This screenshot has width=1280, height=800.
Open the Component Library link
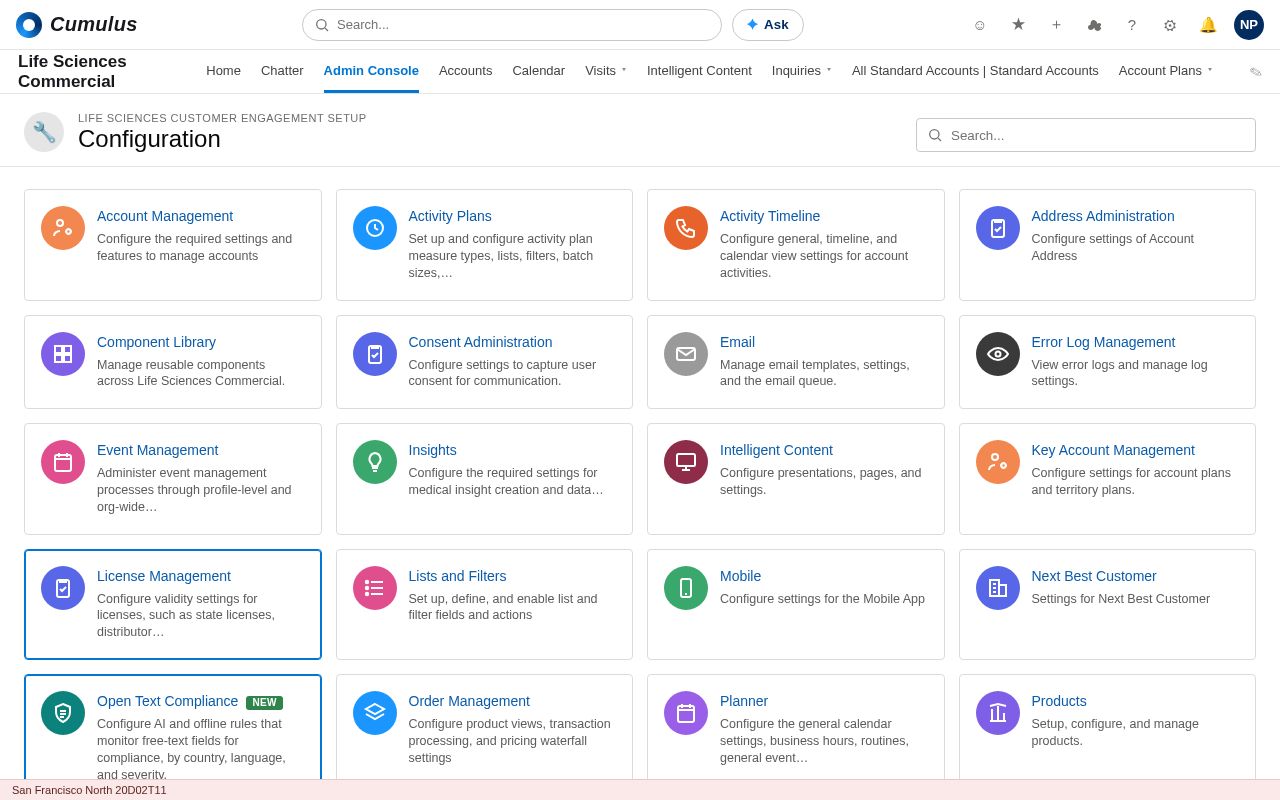(156, 342)
